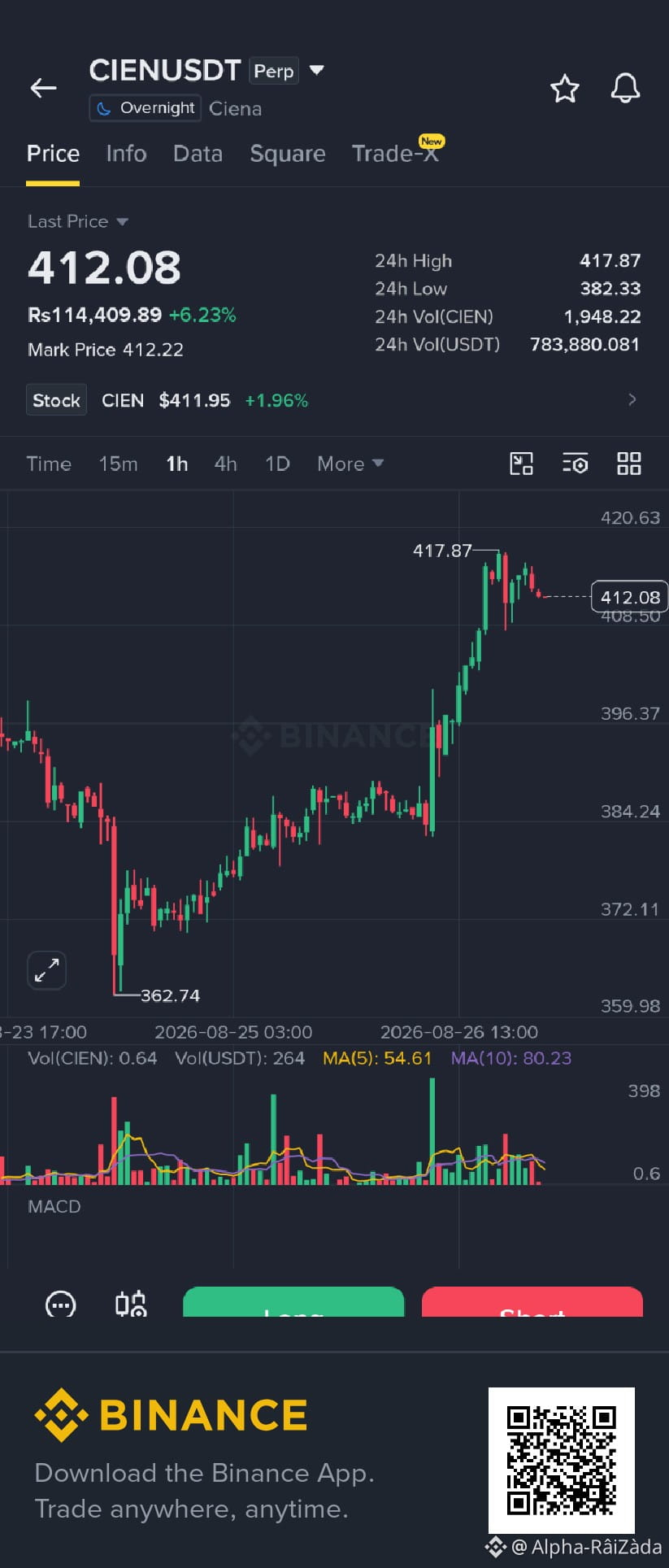Tap the 362.74 low marker on chart
The width and height of the screenshot is (669, 1568).
tap(170, 995)
